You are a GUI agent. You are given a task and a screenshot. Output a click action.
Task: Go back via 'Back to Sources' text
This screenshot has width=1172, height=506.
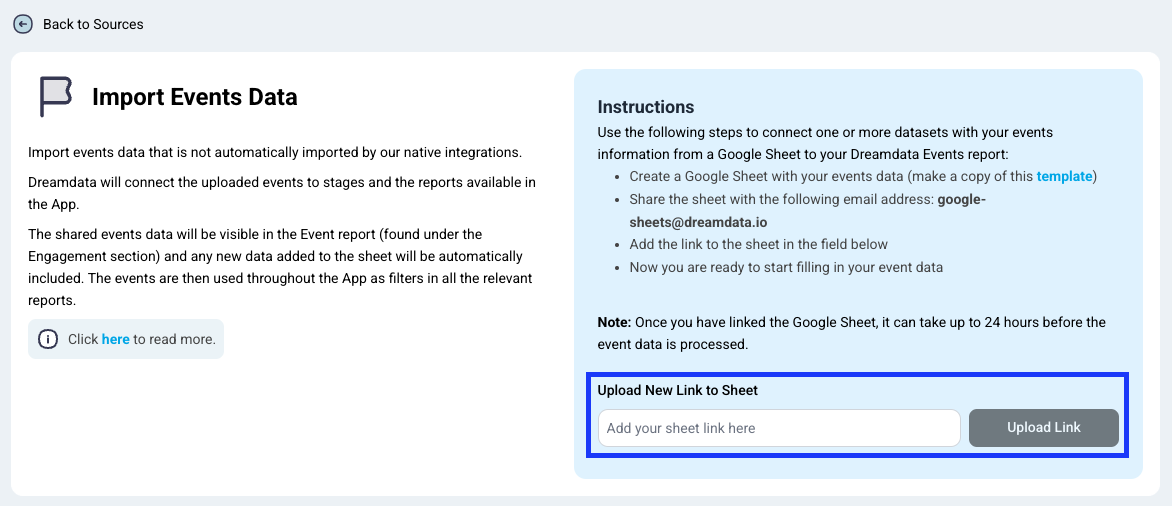click(93, 24)
